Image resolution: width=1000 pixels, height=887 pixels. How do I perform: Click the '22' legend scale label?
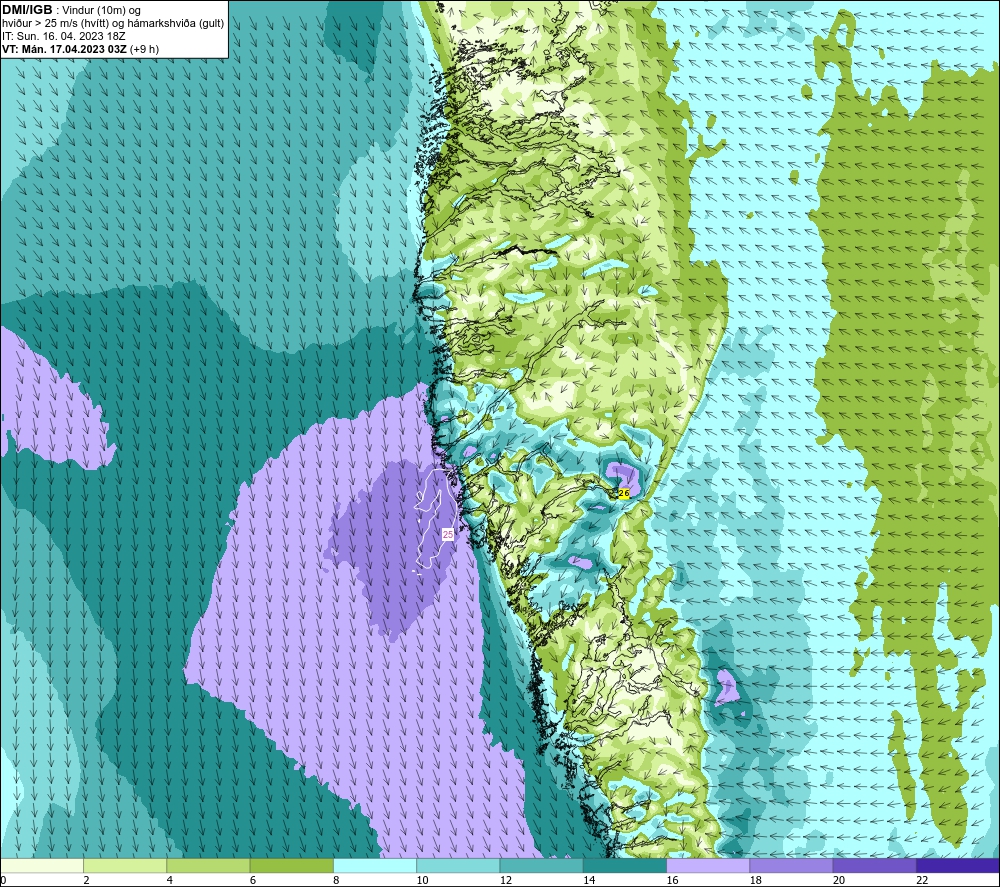pyautogui.click(x=922, y=880)
